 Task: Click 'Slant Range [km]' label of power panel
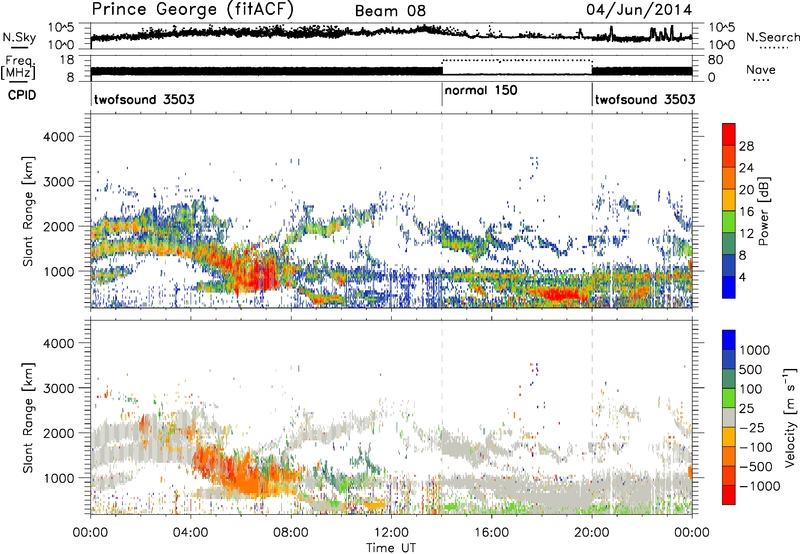pos(28,211)
